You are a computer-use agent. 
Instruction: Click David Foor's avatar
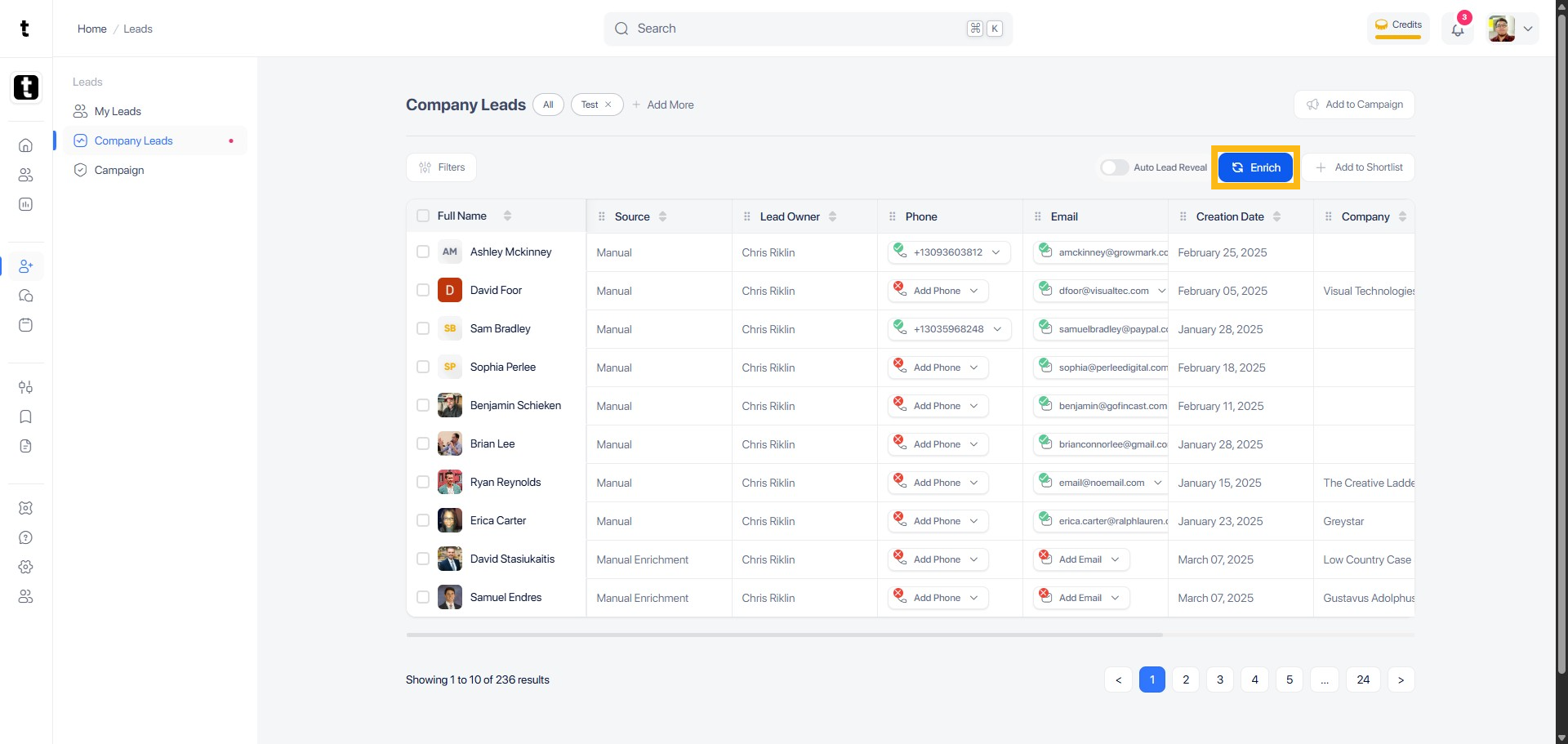click(x=450, y=290)
